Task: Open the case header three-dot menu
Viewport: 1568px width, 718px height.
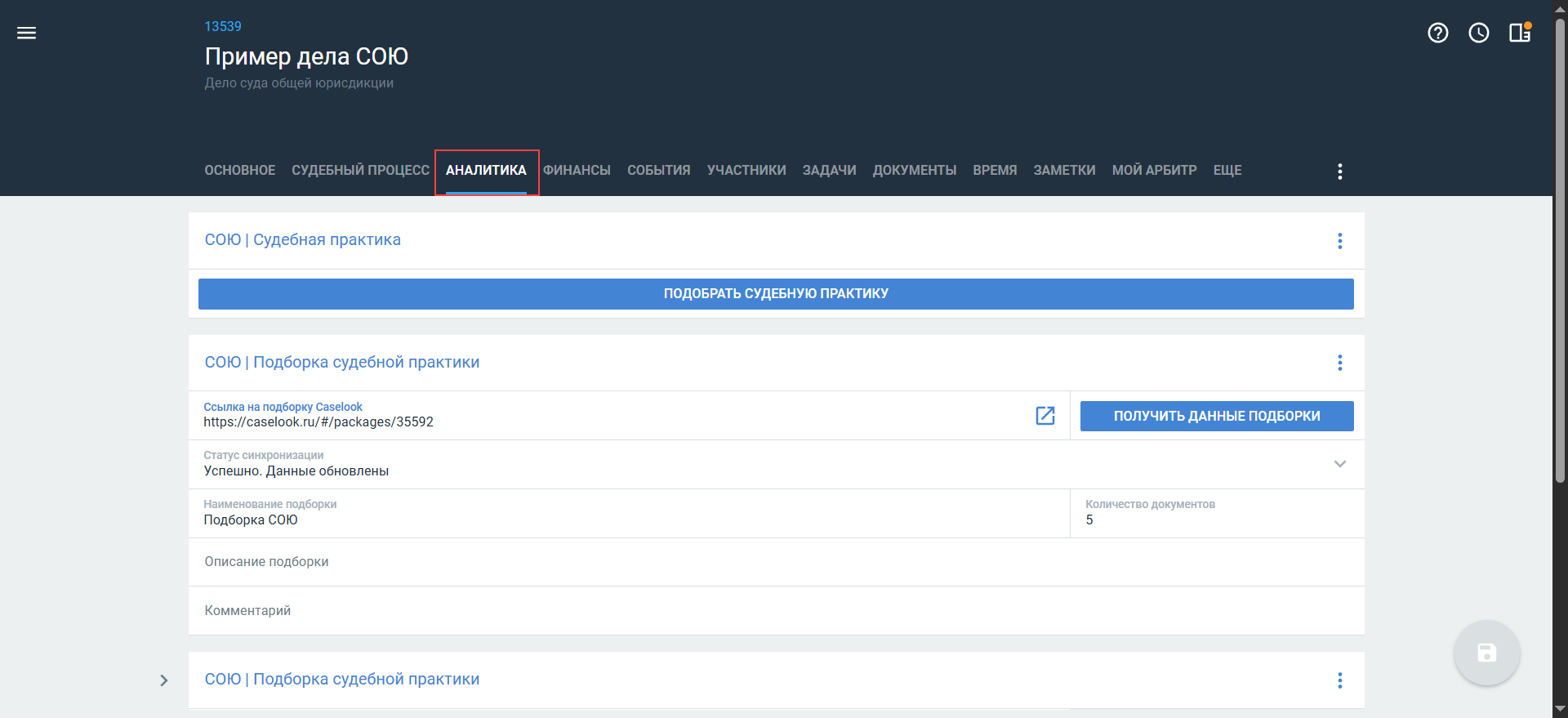Action: (x=1340, y=172)
